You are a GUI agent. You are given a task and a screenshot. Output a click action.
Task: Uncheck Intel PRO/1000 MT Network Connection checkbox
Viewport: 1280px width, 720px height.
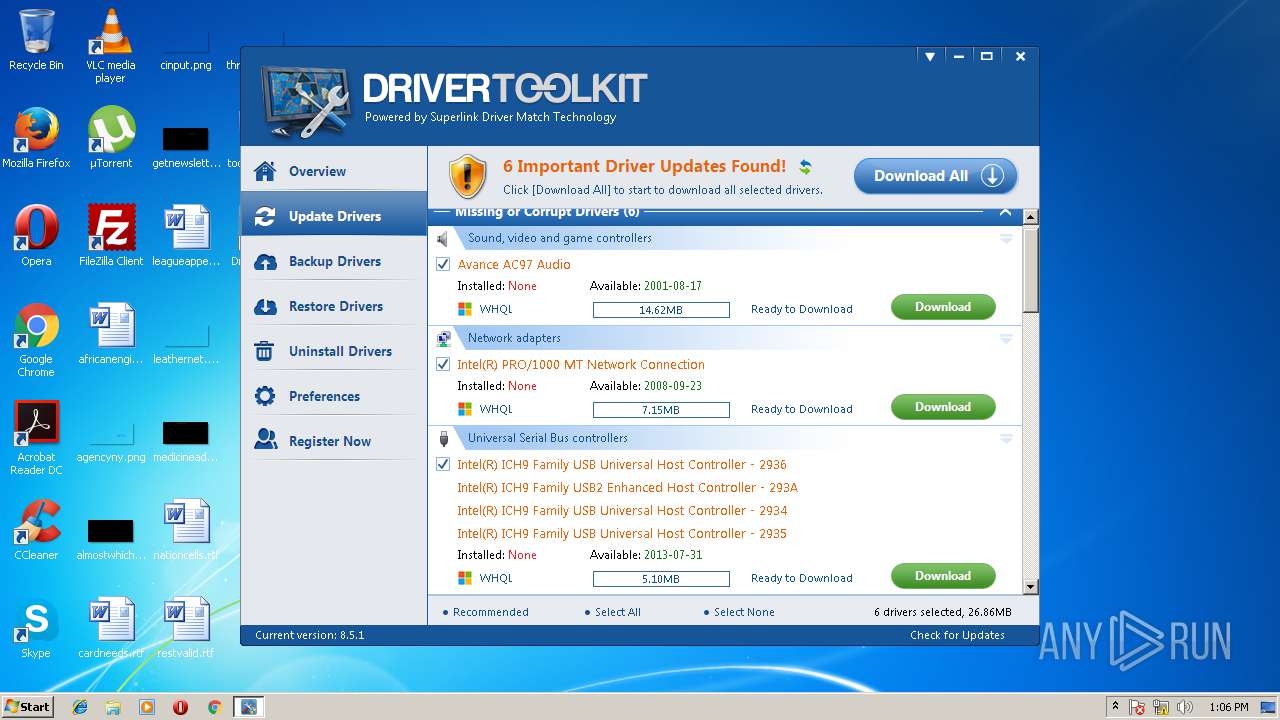tap(443, 364)
